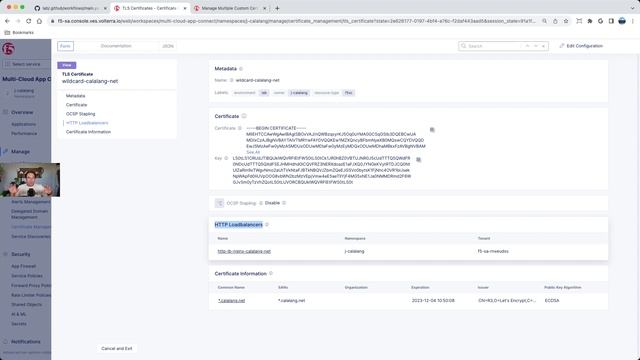Expand full certificate with See All
This screenshot has height=360, width=640.
click(x=253, y=152)
